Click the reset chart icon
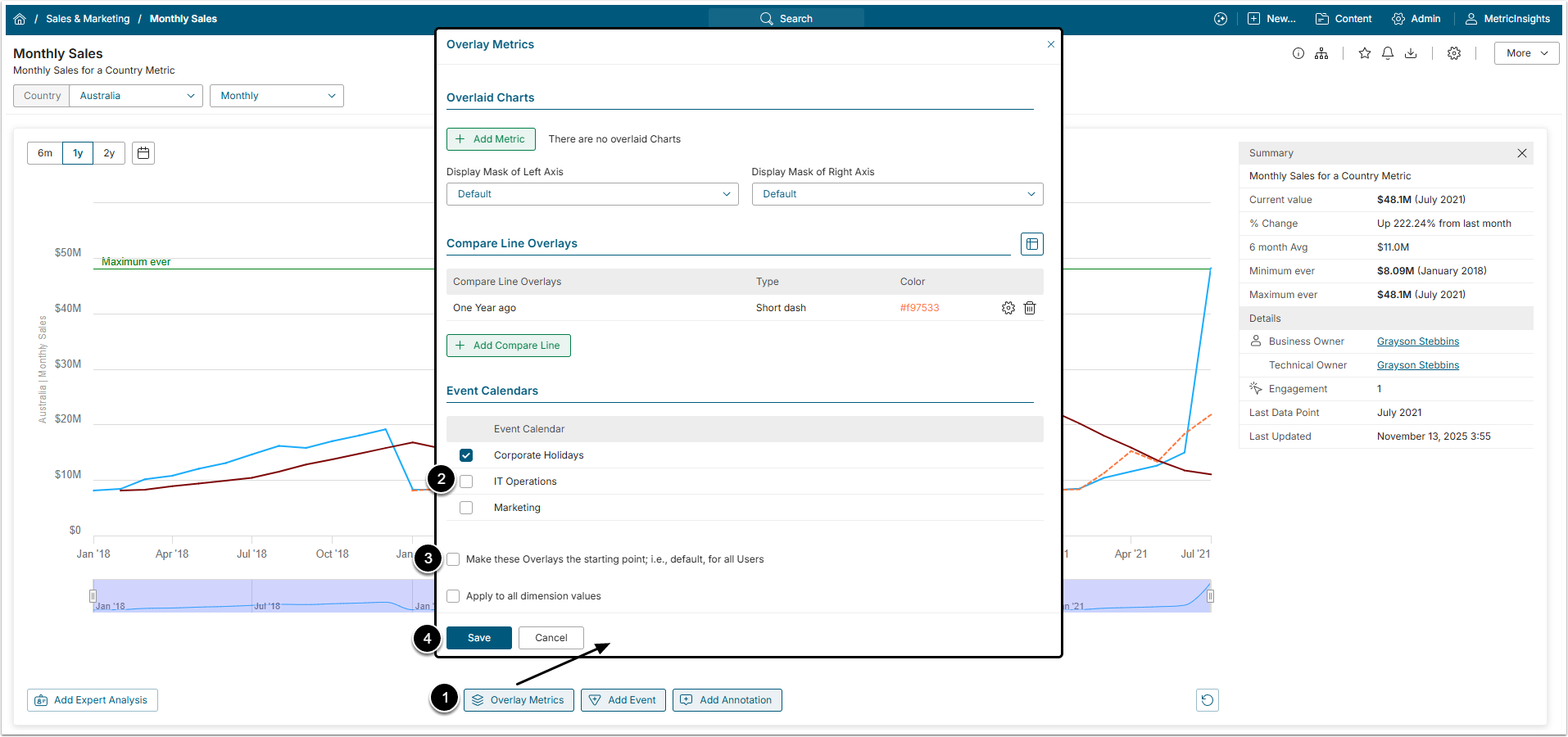The height and width of the screenshot is (737, 1568). click(1207, 700)
